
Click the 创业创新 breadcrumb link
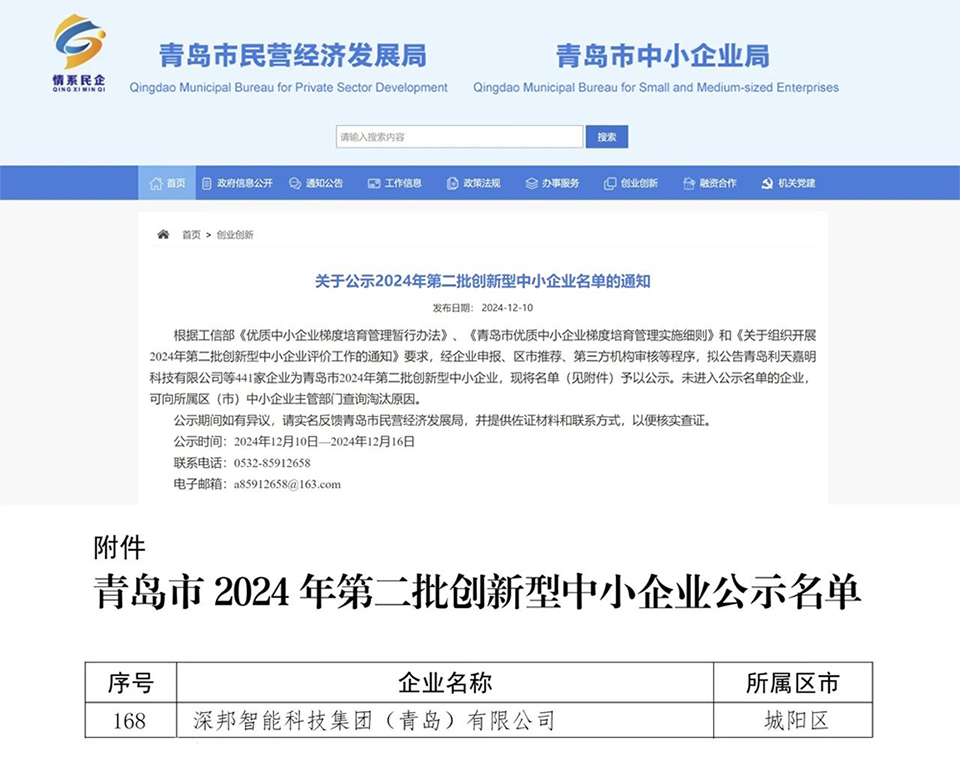pyautogui.click(x=235, y=235)
